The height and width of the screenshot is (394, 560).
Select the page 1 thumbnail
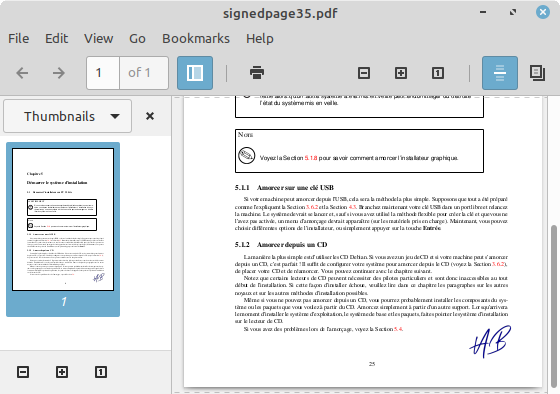[63, 229]
